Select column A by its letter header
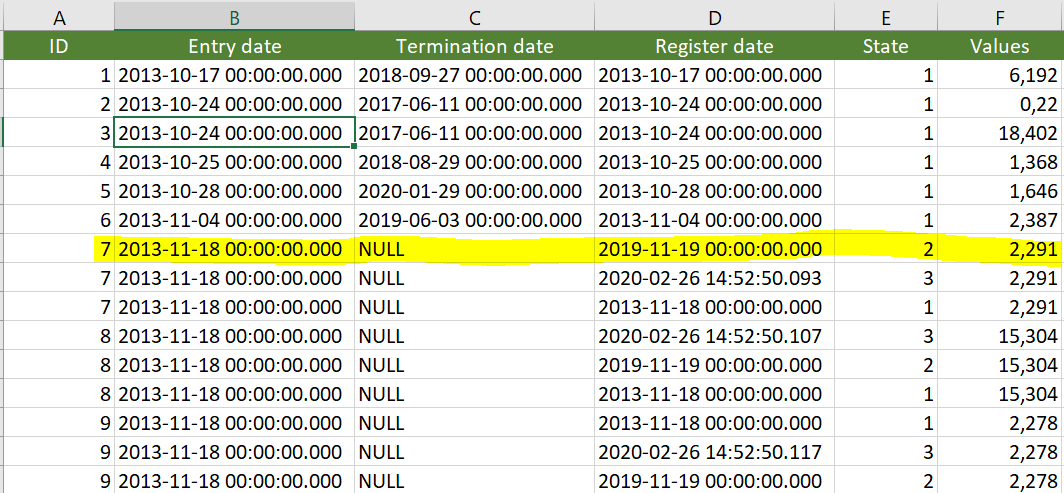Screen dimensions: 1064x493 point(59,18)
